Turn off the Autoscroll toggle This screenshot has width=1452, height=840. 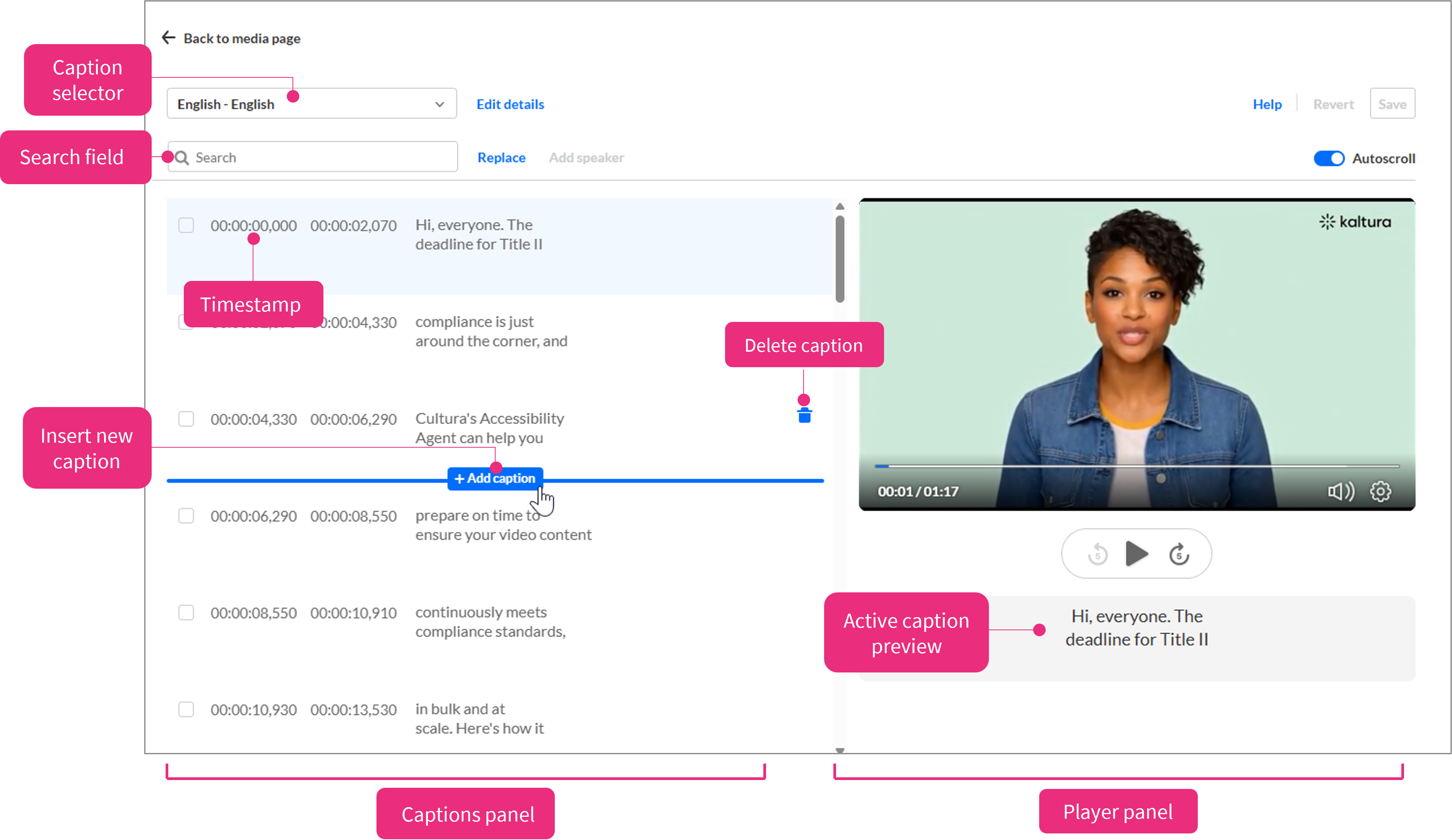(1329, 158)
